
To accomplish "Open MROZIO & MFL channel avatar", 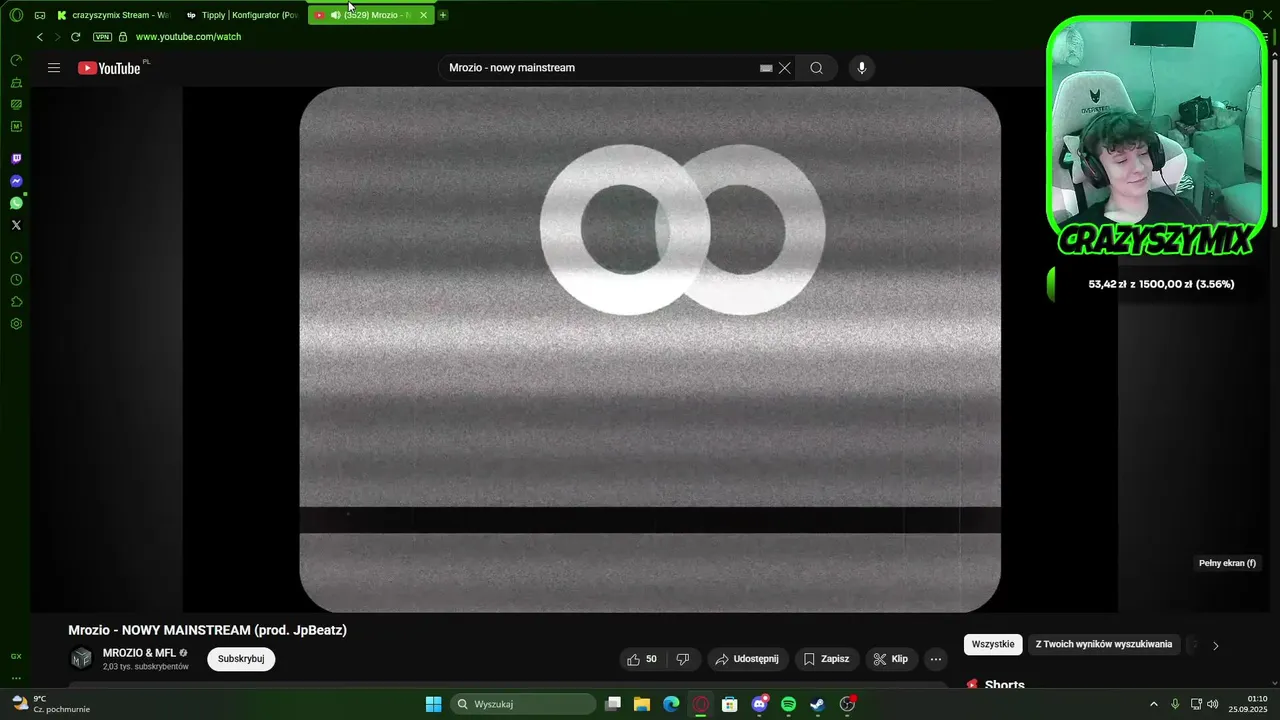I will (x=81, y=658).
